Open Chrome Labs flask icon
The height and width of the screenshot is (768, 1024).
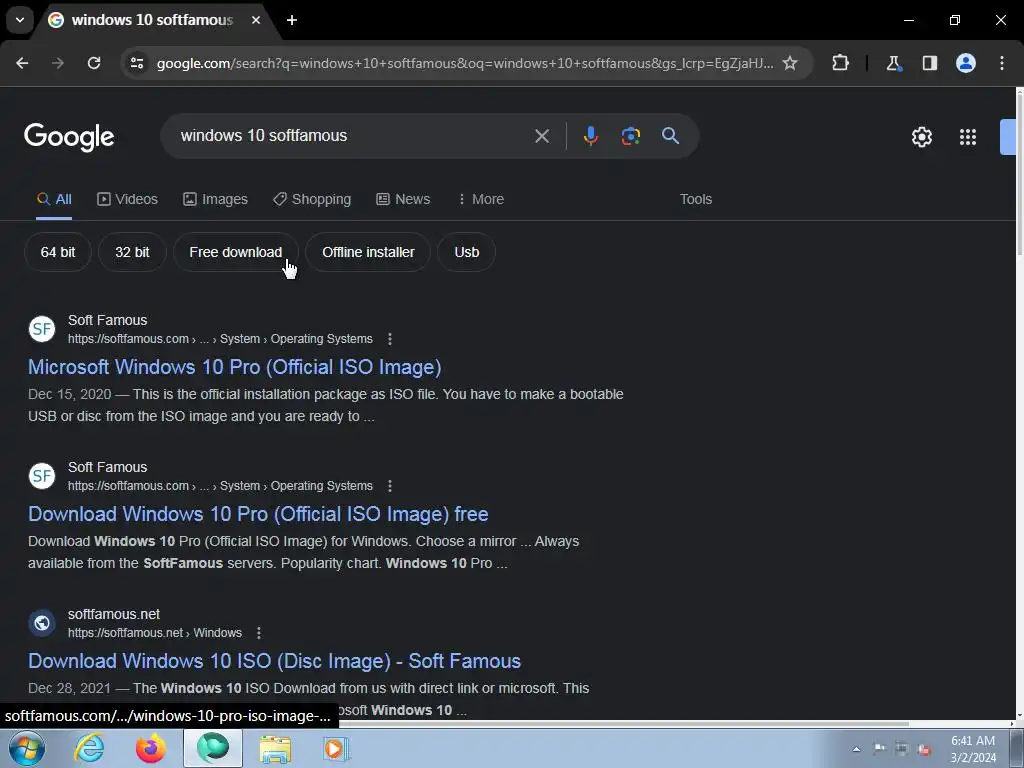[x=893, y=63]
